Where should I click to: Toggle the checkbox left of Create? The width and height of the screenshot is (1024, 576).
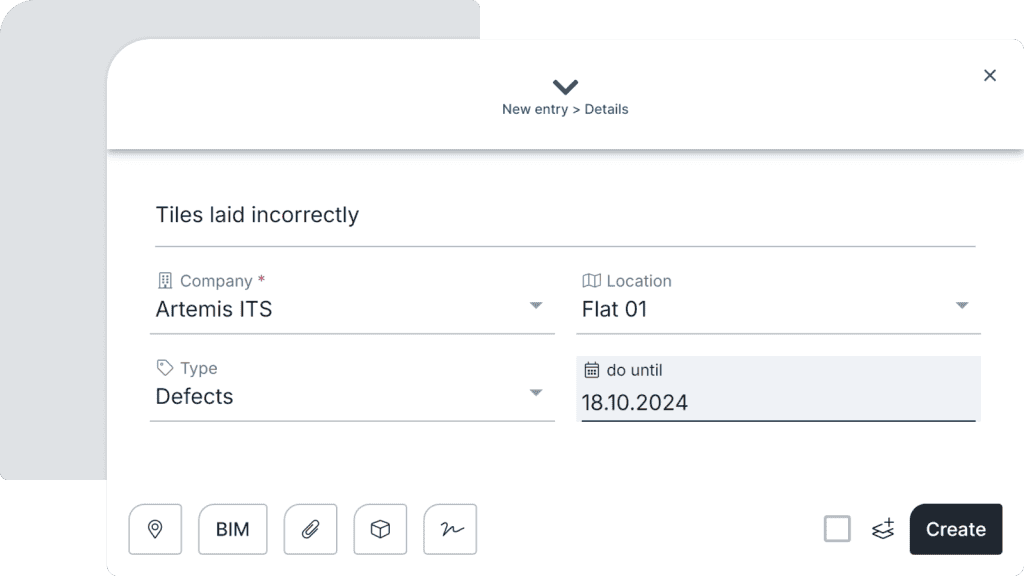pyautogui.click(x=837, y=529)
